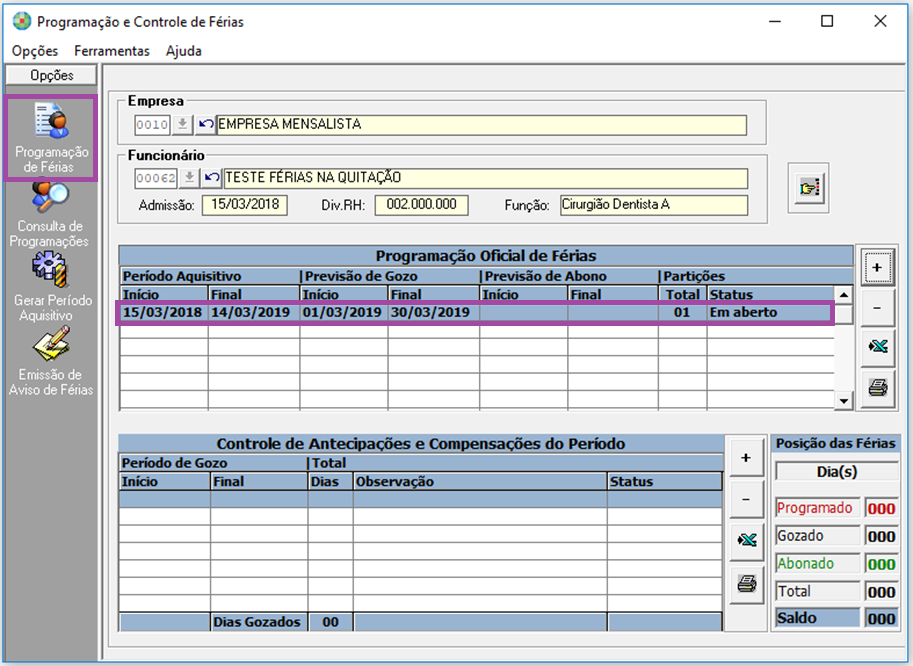Screen dimensions: 913x666
Task: Click the Funcionário lookup arrow button
Action: 189,178
